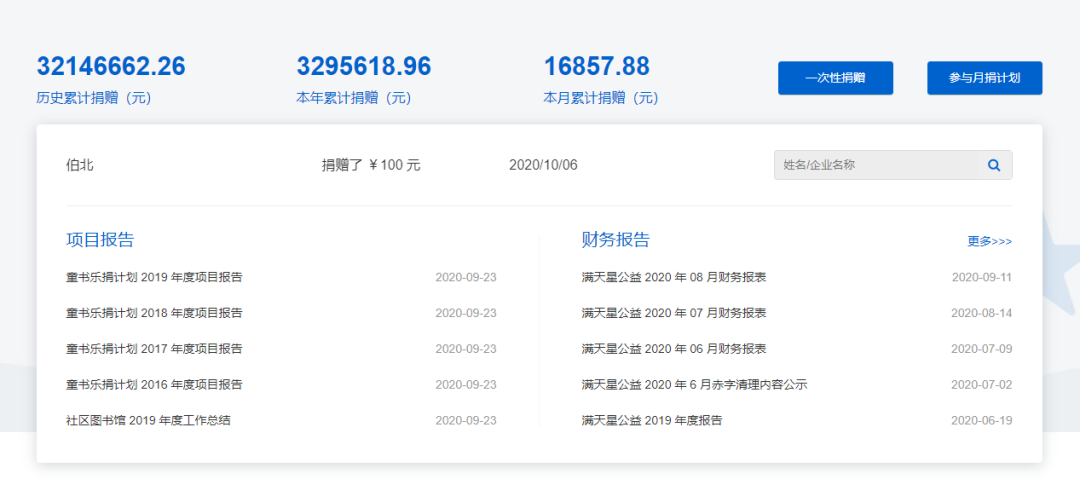Click date 2020-09-23 beside the 2019 年度项目报告

tap(466, 278)
